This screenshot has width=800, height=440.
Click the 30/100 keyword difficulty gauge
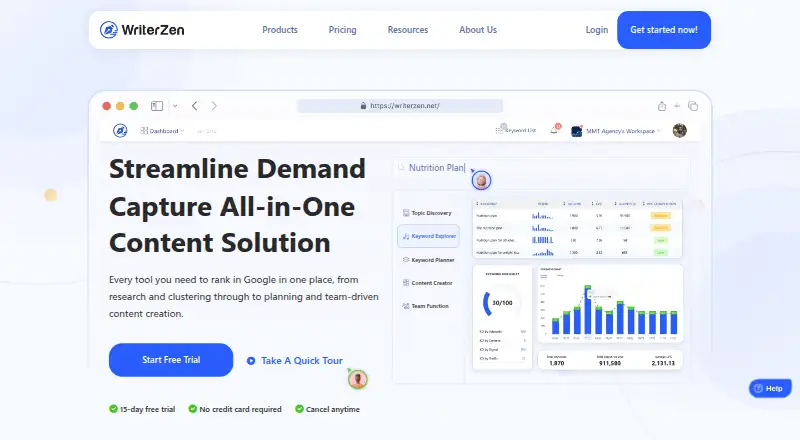(501, 303)
